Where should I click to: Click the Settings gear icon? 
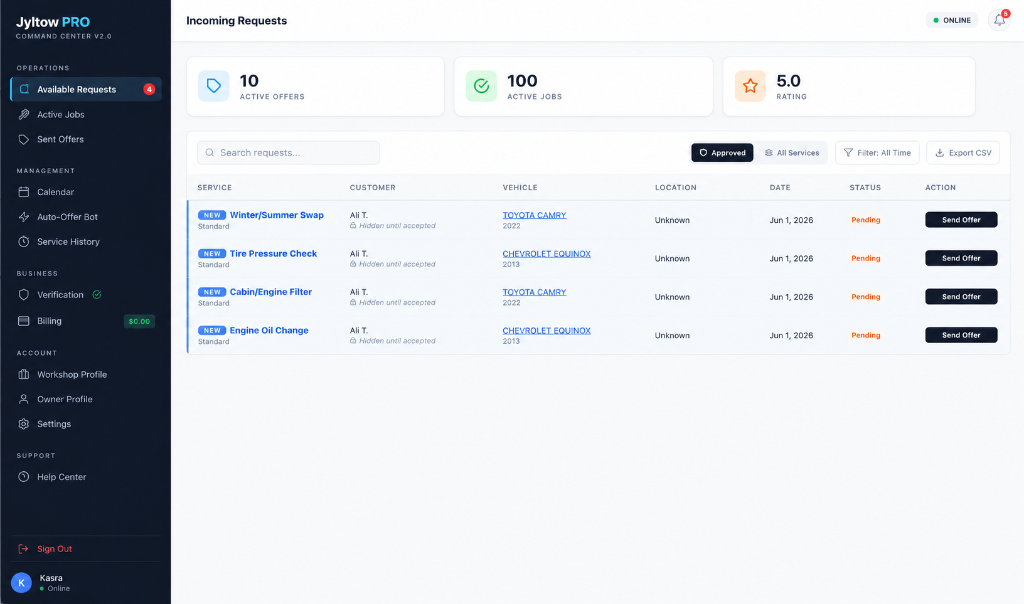point(24,424)
